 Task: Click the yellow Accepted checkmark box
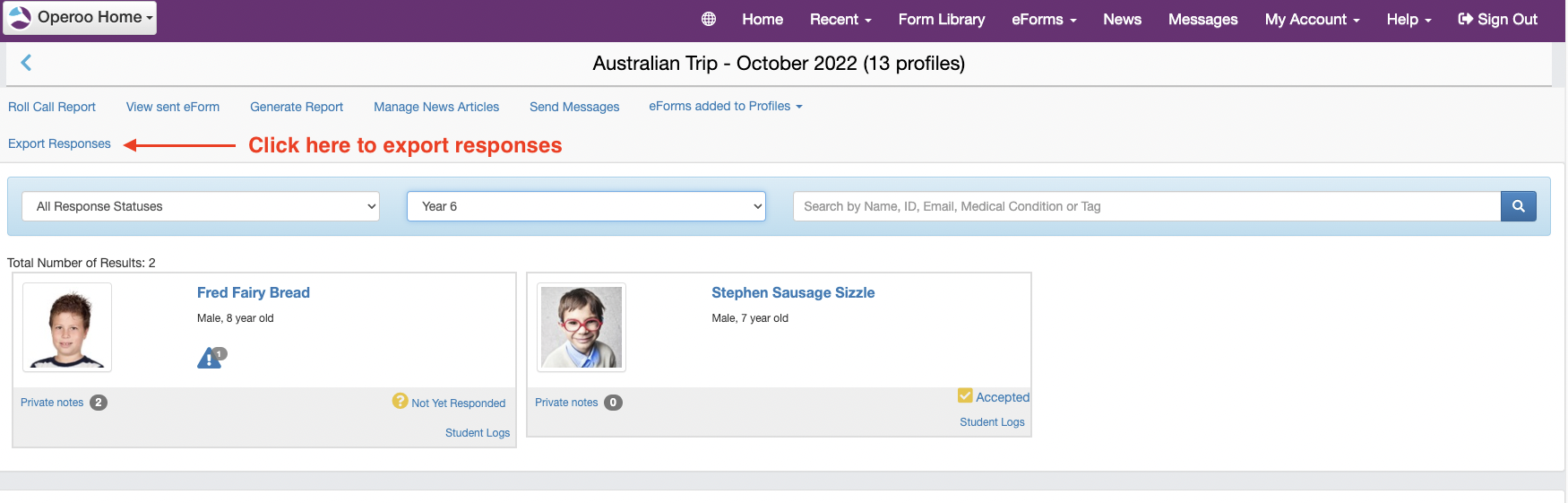click(x=965, y=395)
